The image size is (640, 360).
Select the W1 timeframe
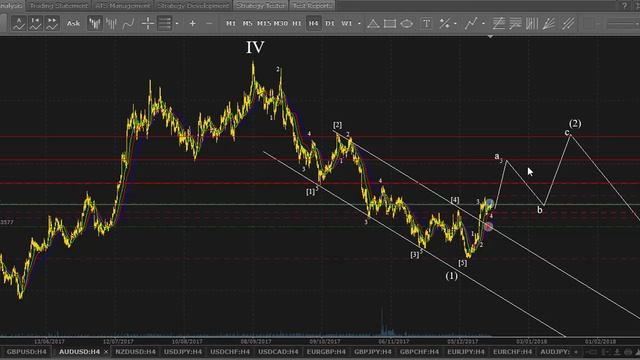[x=347, y=23]
